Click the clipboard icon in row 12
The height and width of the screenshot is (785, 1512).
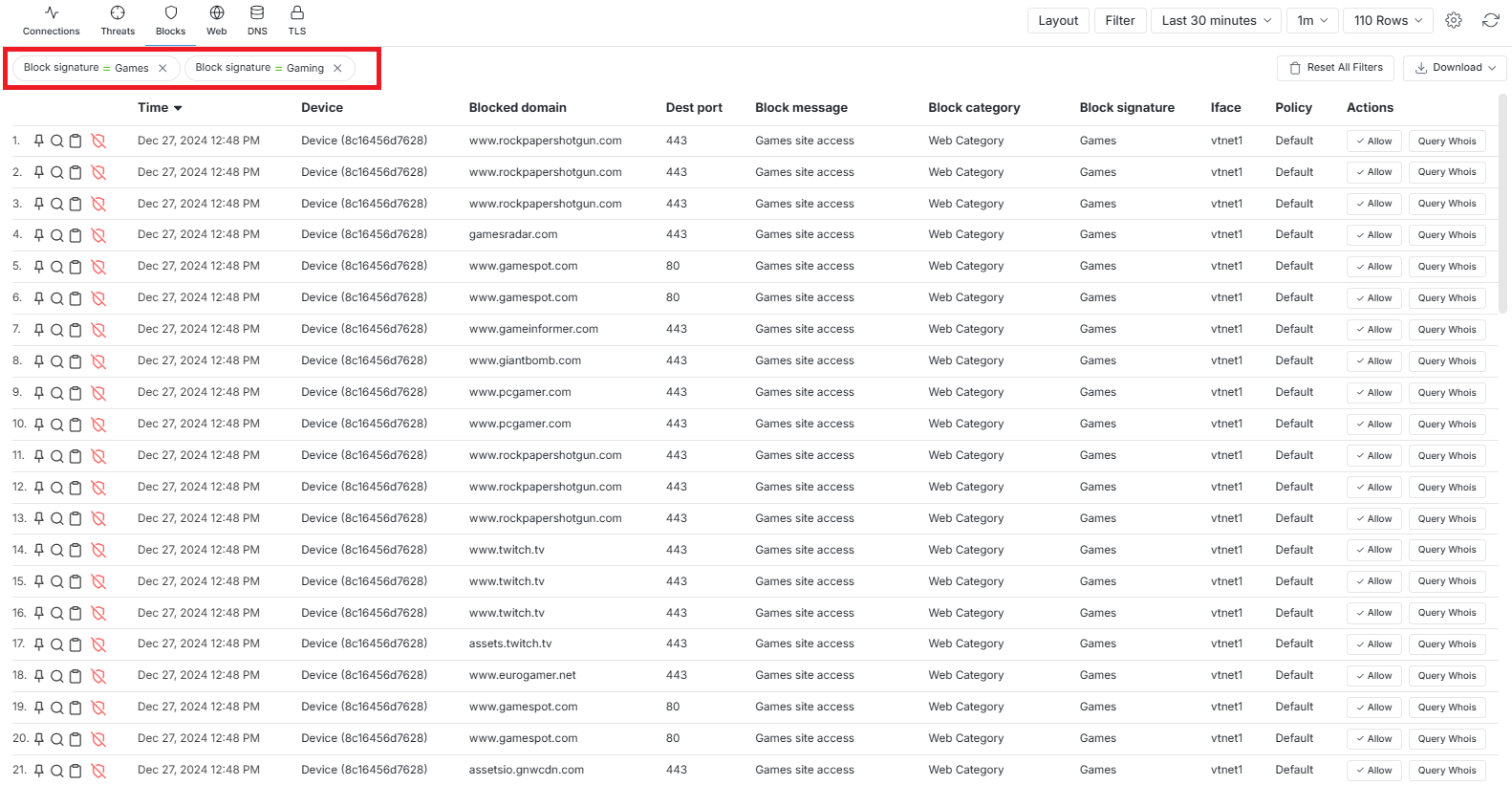(x=76, y=488)
